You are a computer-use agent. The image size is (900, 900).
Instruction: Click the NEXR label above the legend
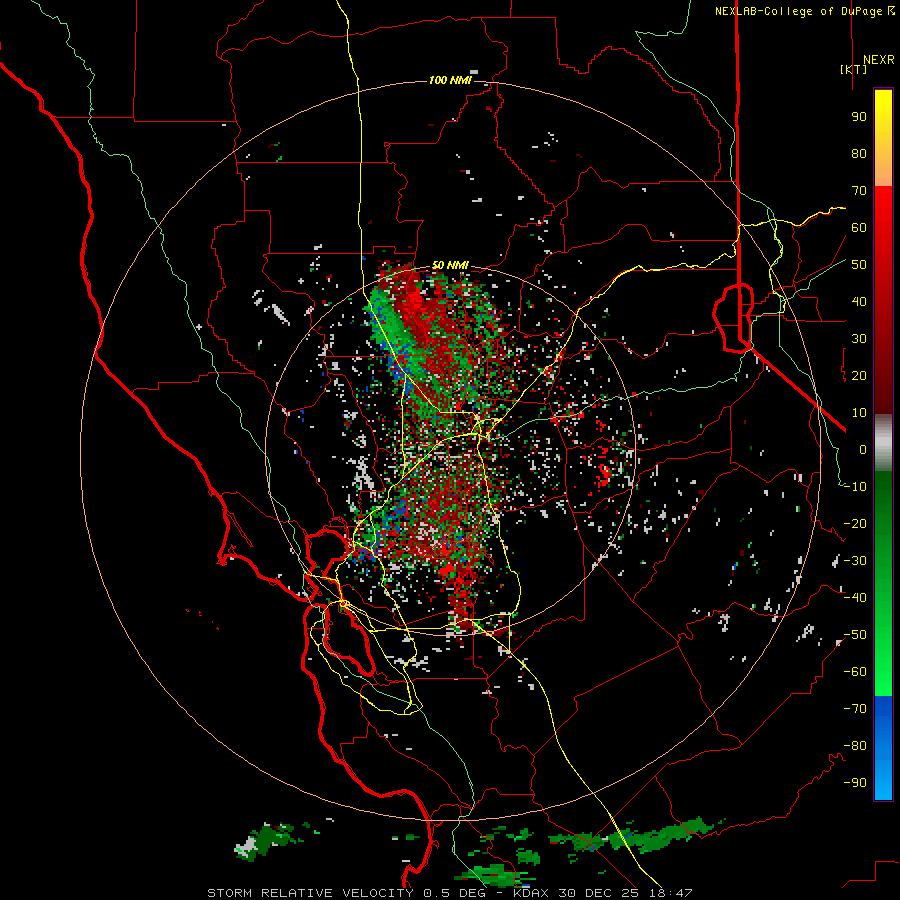[x=878, y=60]
